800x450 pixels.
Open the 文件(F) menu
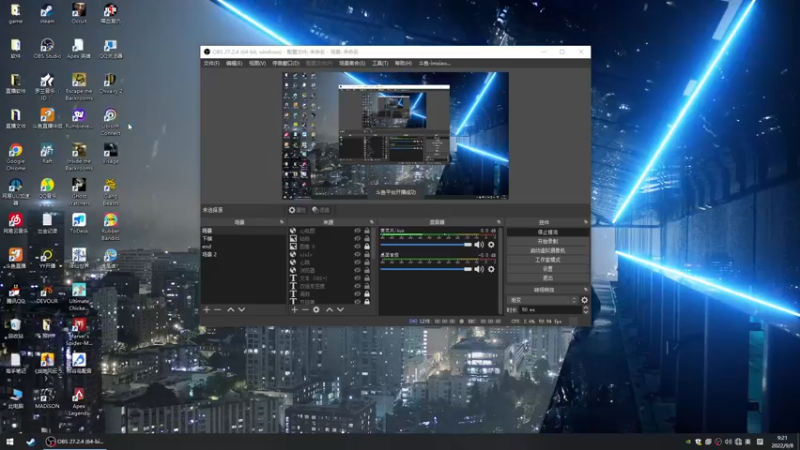211,63
